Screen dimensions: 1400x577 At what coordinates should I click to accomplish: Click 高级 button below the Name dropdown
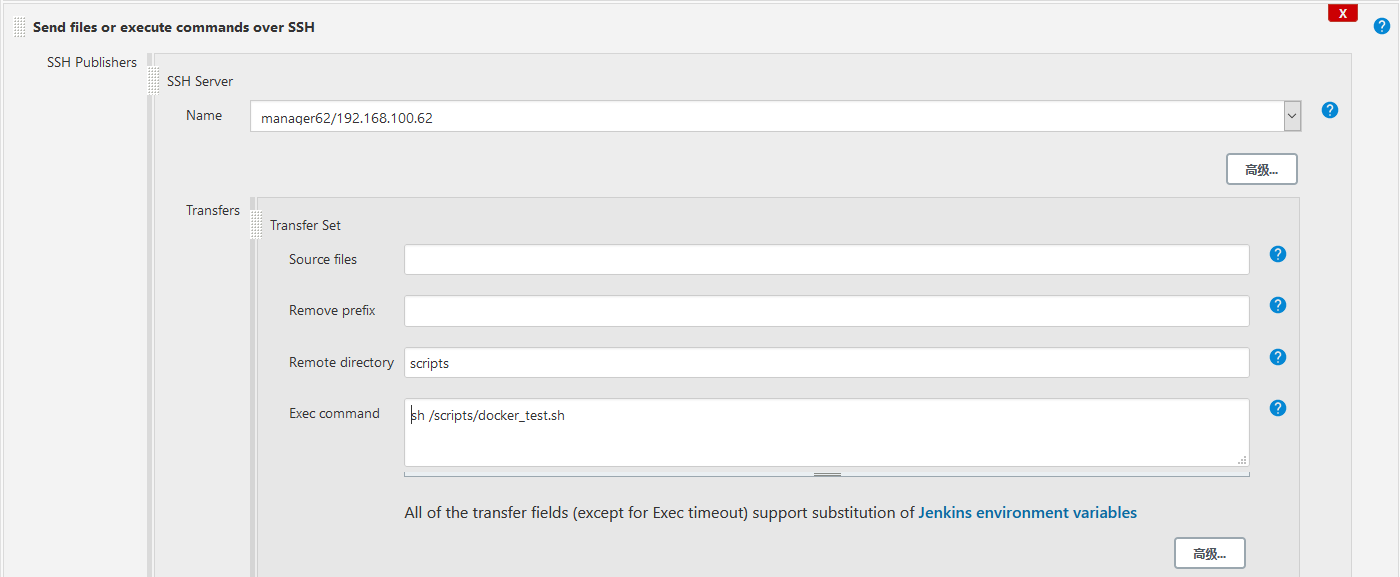(x=1261, y=170)
